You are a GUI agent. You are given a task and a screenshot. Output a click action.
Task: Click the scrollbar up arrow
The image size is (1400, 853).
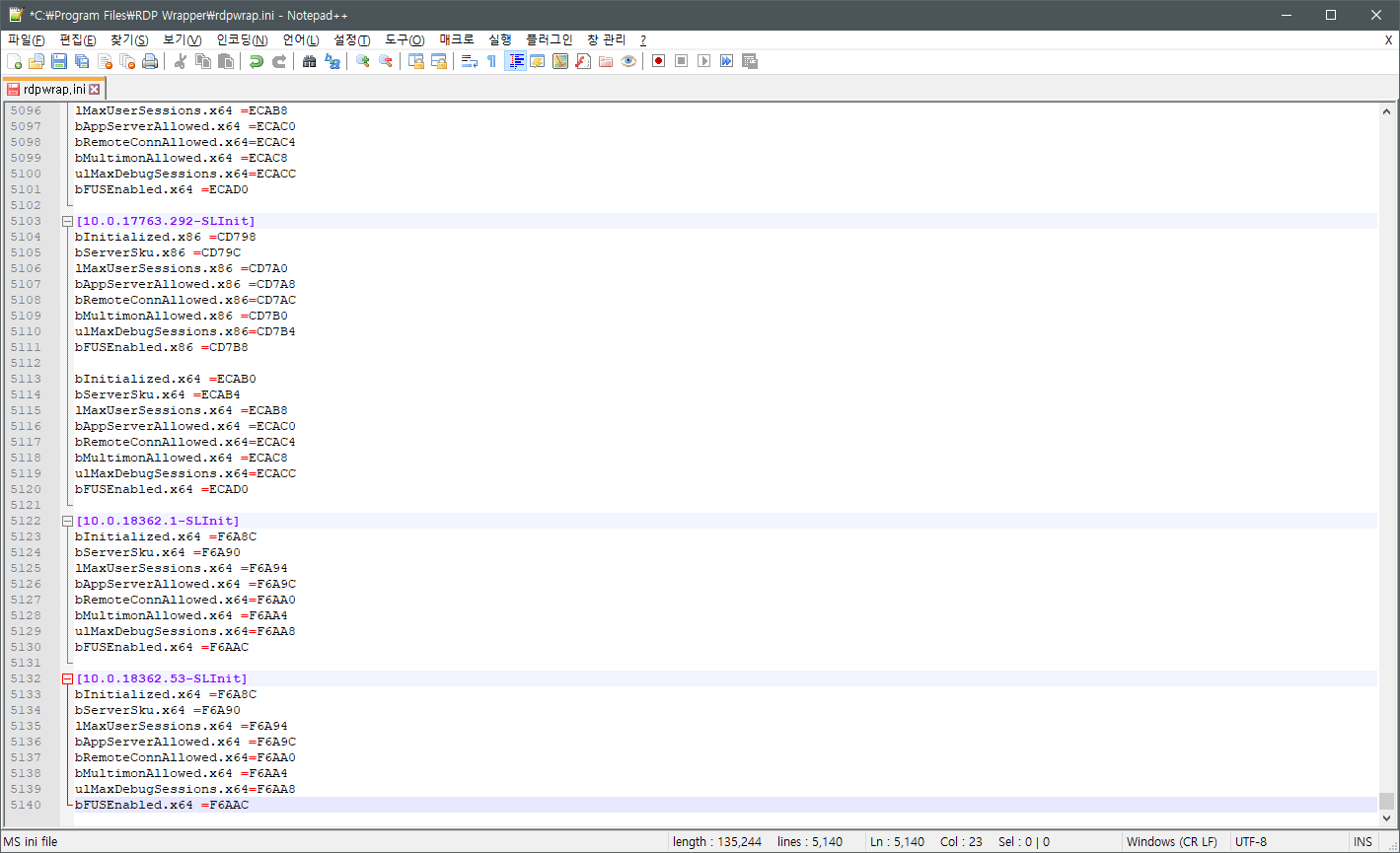1387,111
